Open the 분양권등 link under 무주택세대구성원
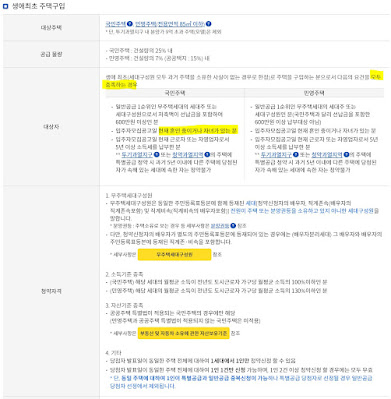 [220, 226]
